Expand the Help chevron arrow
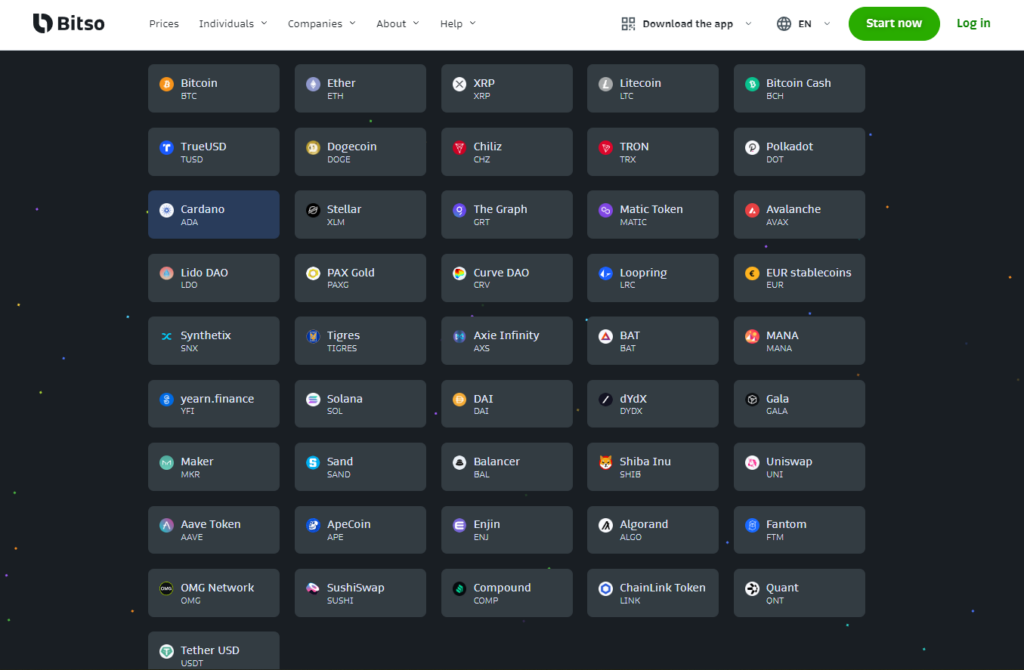This screenshot has width=1024, height=670. point(473,24)
